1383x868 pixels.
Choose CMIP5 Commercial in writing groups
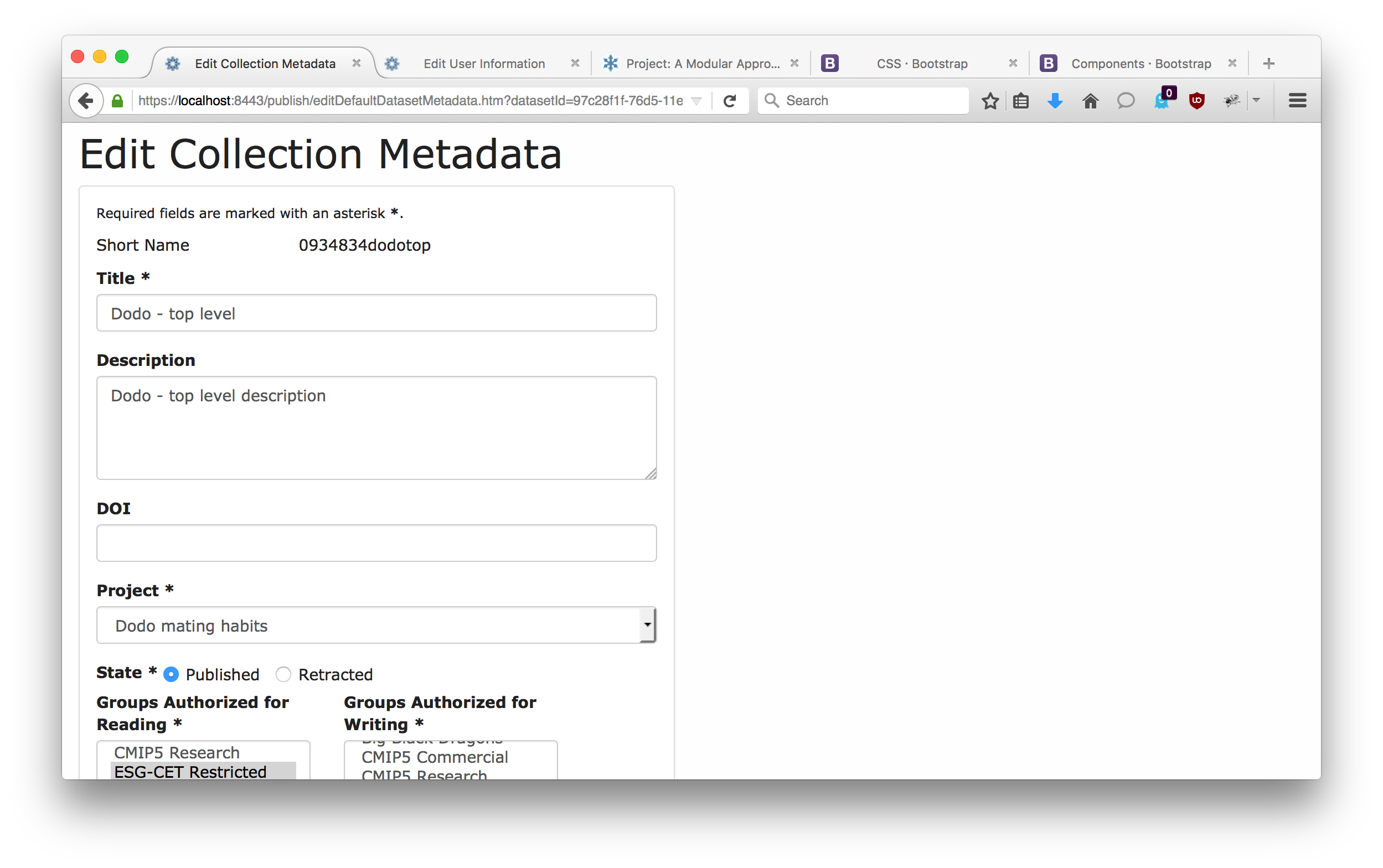point(435,757)
